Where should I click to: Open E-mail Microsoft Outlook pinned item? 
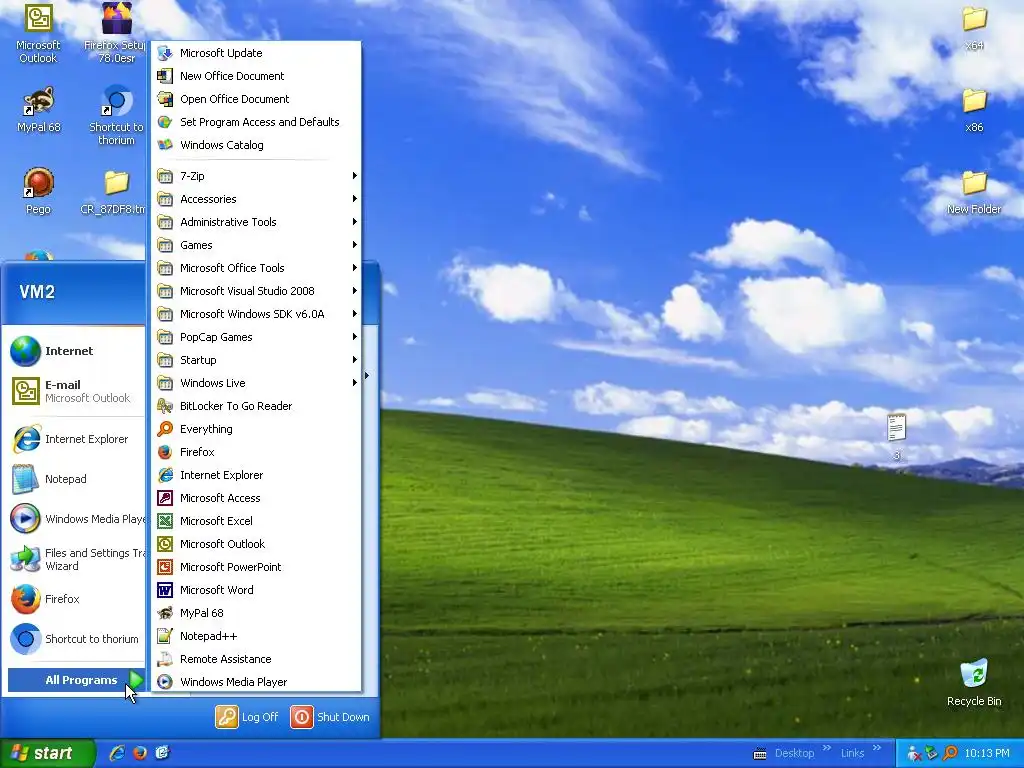pyautogui.click(x=75, y=391)
